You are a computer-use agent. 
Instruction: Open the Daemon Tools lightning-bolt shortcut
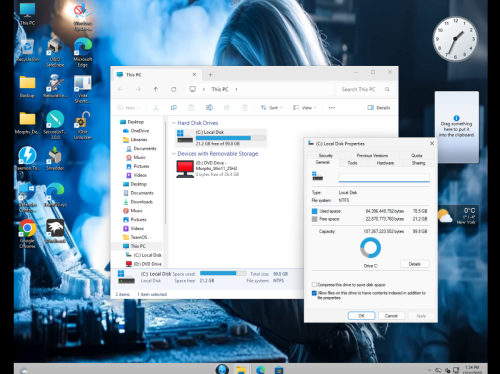27,158
